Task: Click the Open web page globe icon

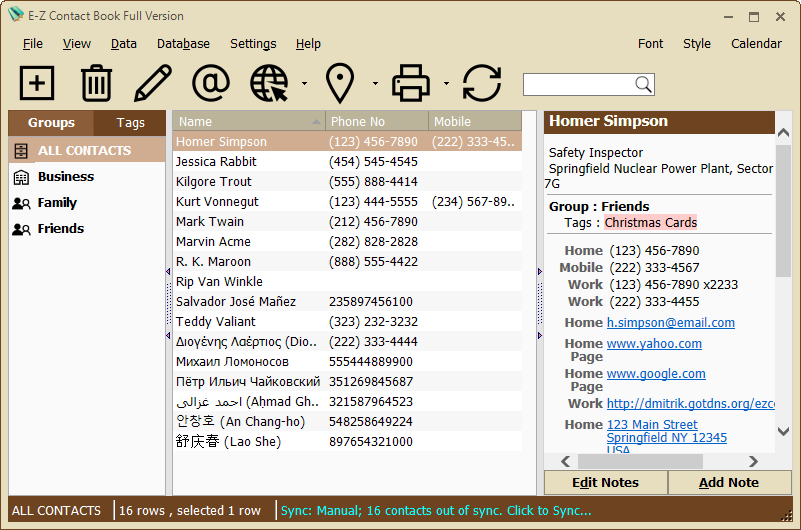Action: click(x=269, y=83)
